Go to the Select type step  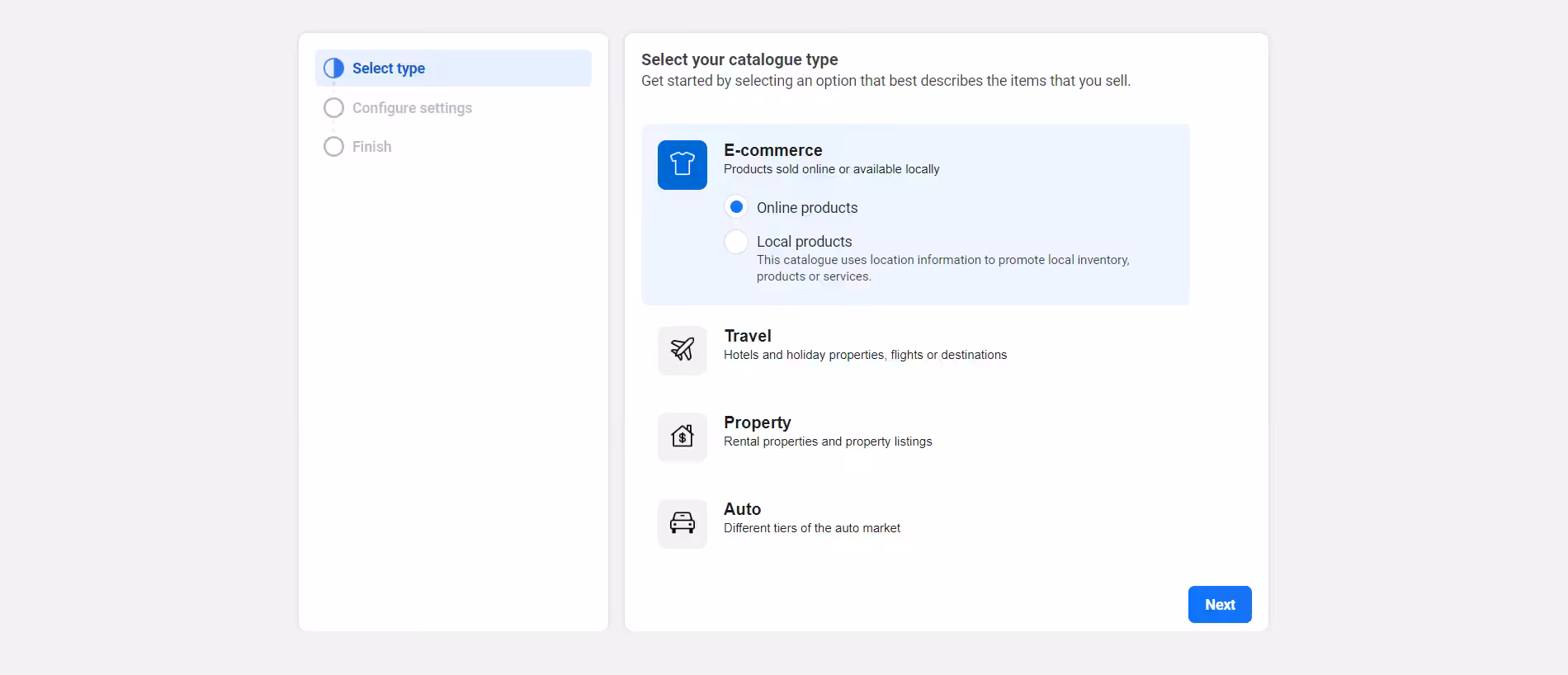[453, 68]
